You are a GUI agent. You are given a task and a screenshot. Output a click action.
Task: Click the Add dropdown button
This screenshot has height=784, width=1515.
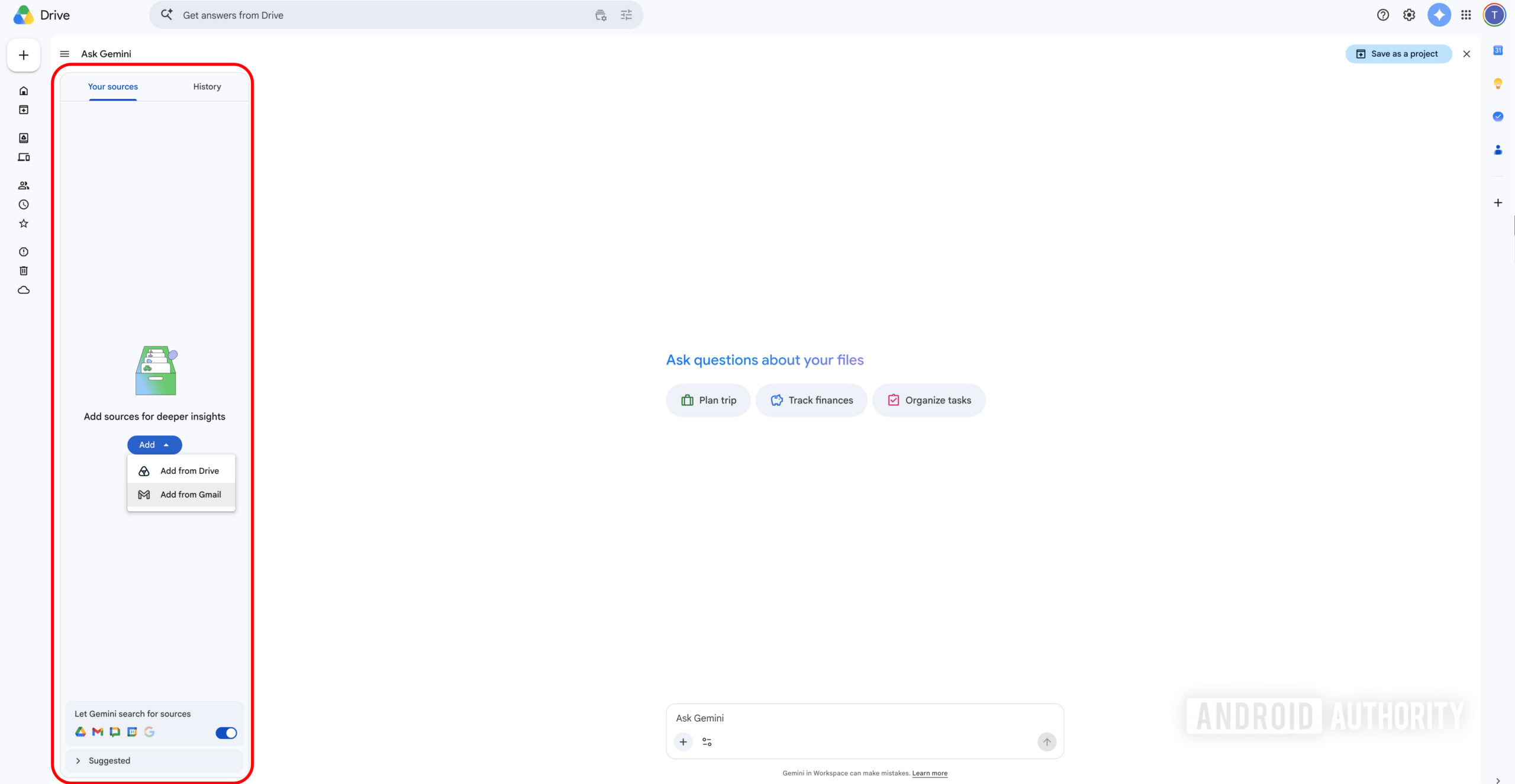(x=154, y=445)
